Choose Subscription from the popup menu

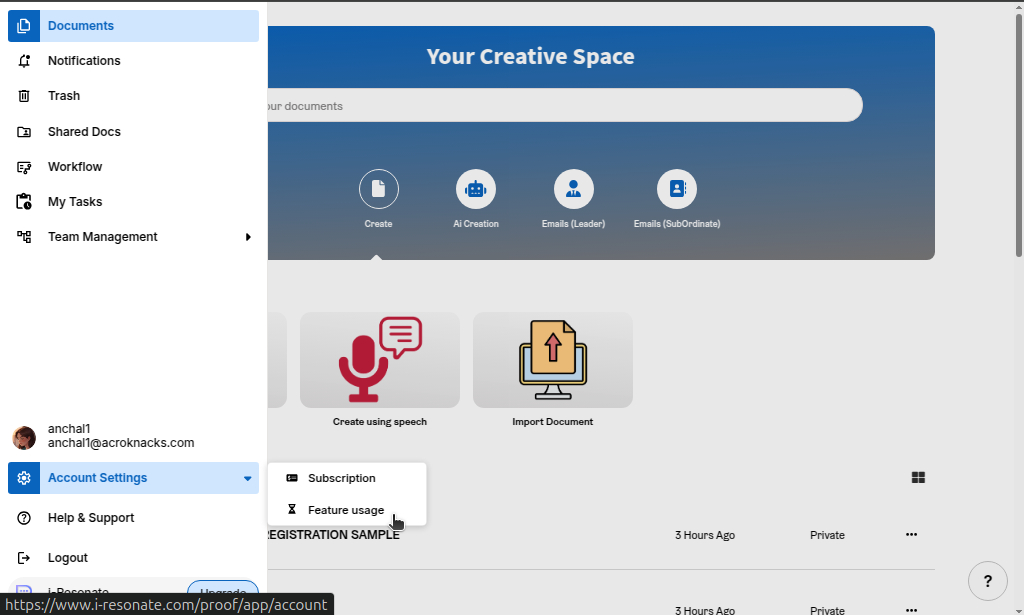pyautogui.click(x=341, y=478)
